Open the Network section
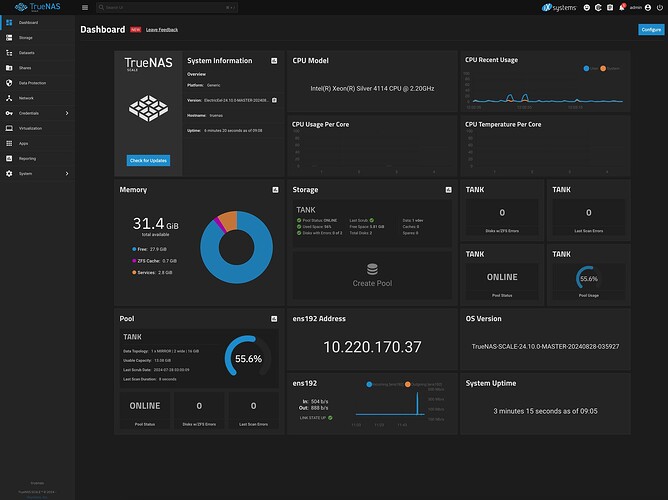The image size is (668, 500). coord(26,98)
